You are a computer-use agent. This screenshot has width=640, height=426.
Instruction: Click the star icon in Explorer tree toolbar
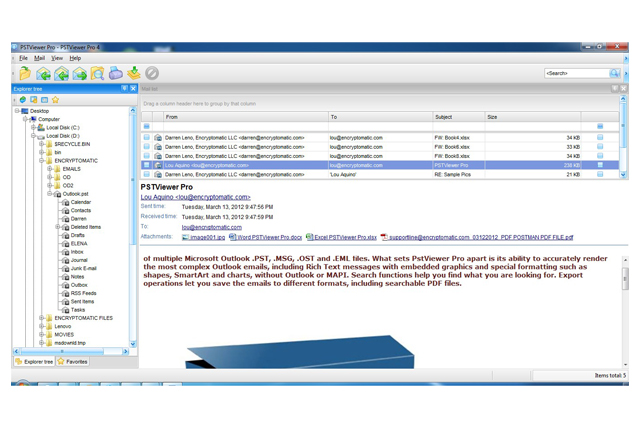[x=56, y=100]
